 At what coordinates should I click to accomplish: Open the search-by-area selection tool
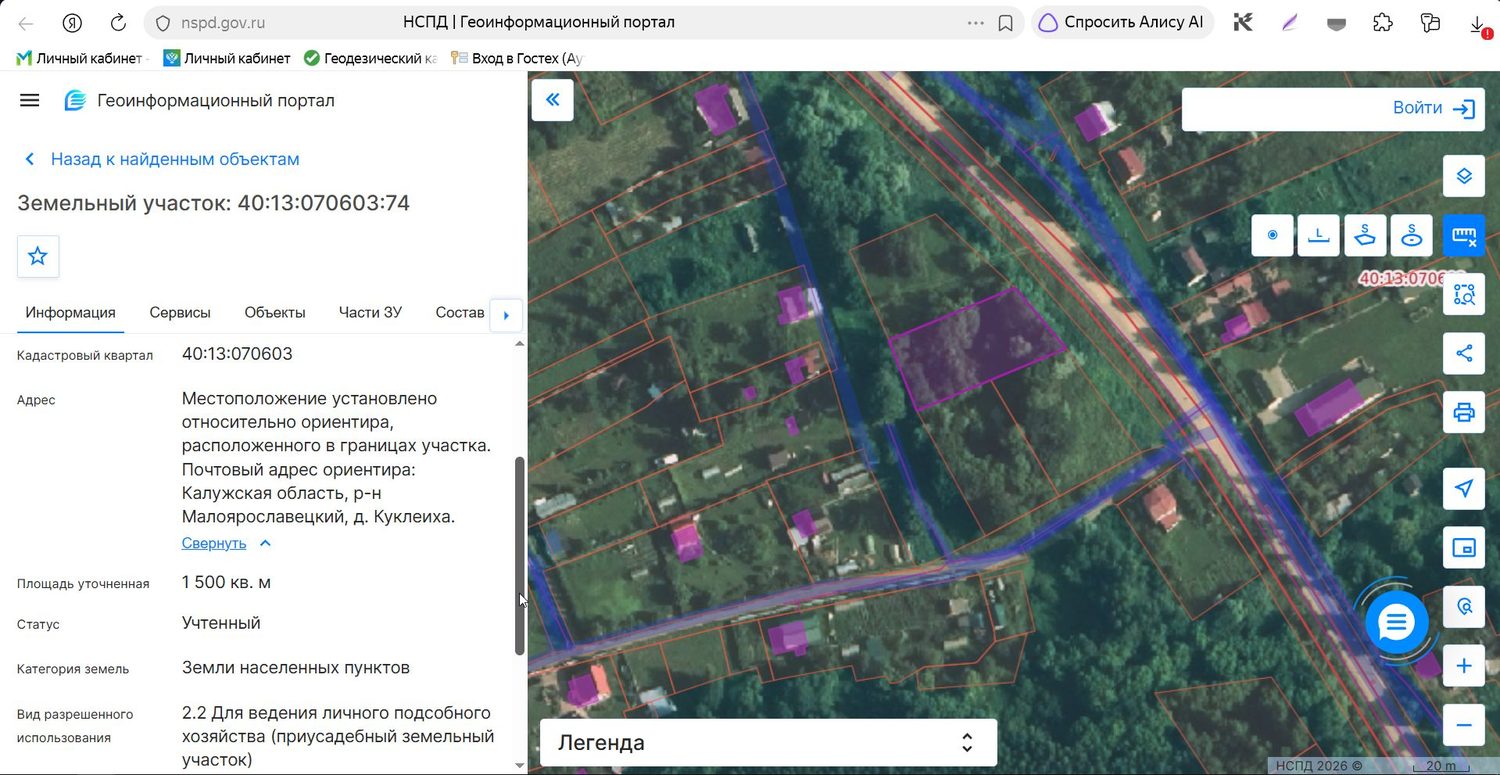[1464, 294]
